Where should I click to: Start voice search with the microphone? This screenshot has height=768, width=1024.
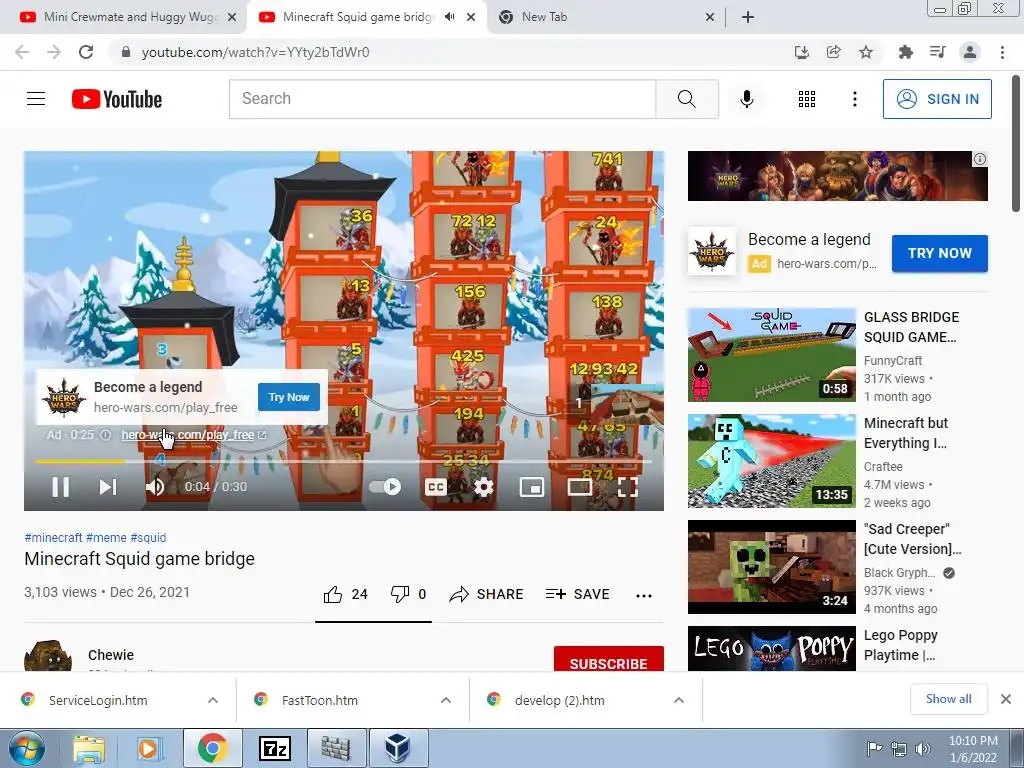[x=746, y=99]
